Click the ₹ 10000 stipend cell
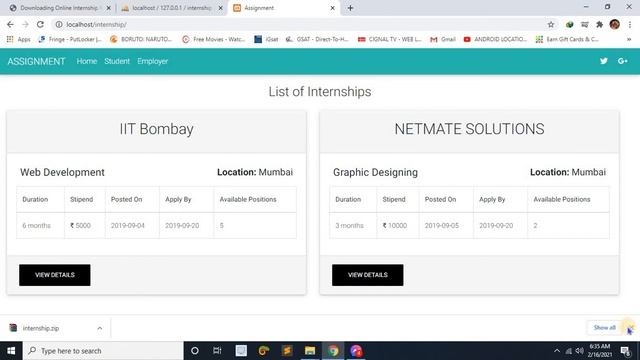This screenshot has width=640, height=360. pos(398,225)
